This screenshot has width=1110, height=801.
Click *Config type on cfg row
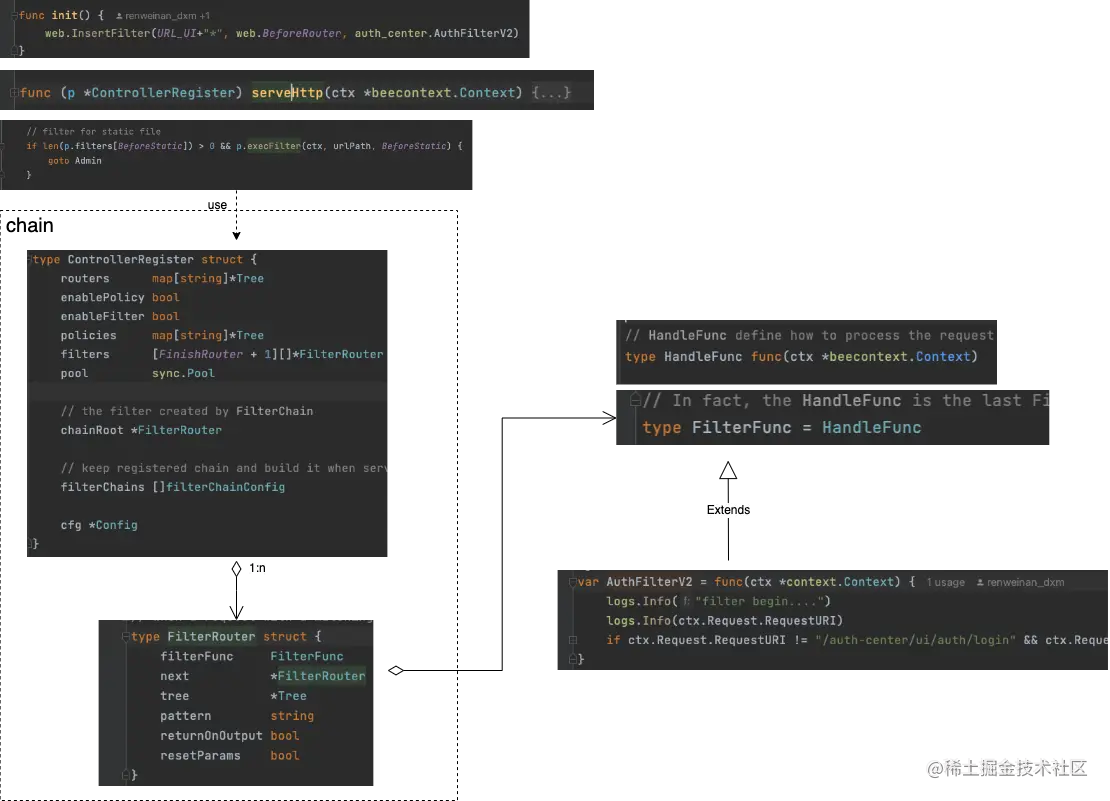point(113,525)
